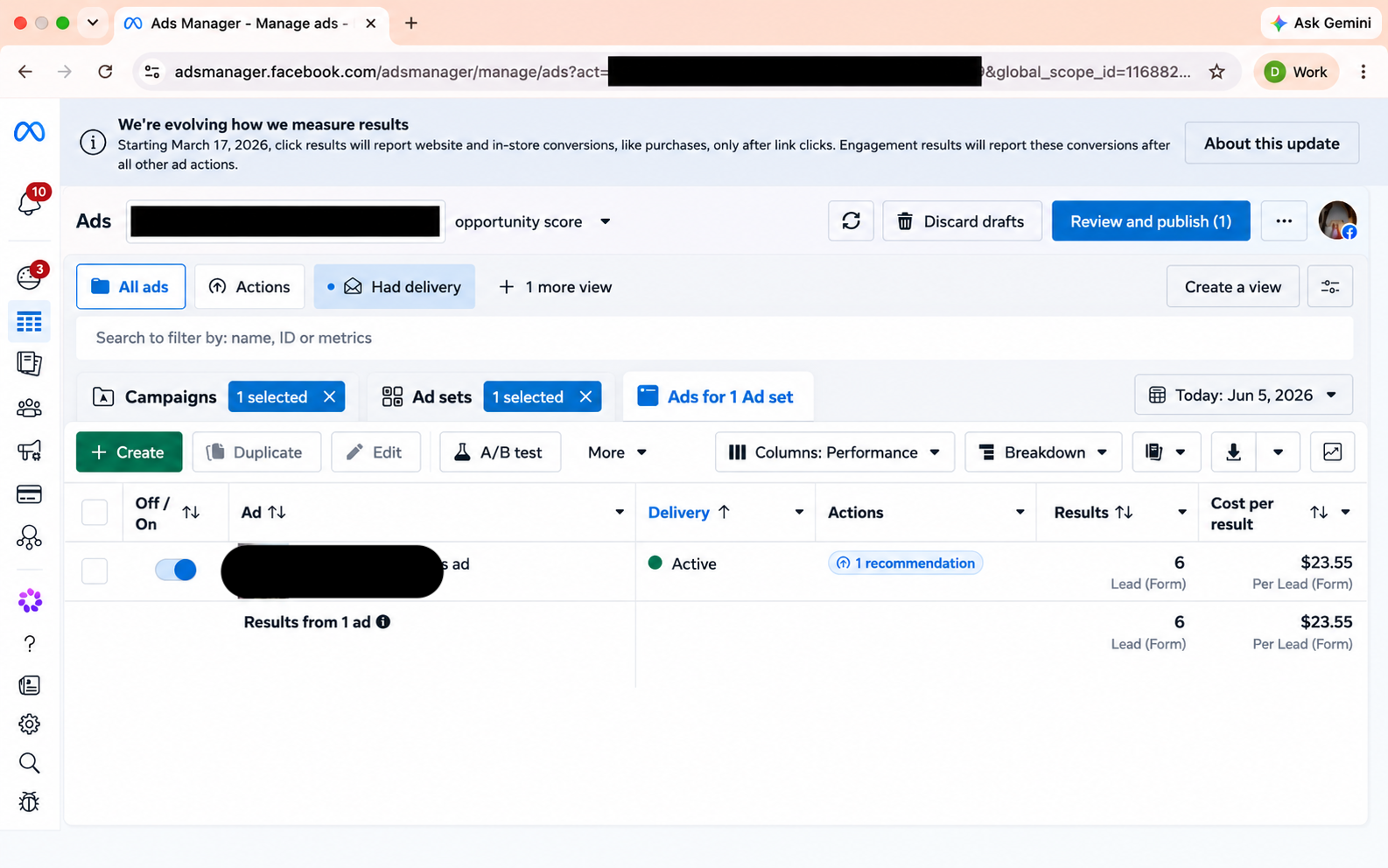The height and width of the screenshot is (868, 1388).
Task: Open Audiences people sidebar icon
Action: click(x=29, y=408)
